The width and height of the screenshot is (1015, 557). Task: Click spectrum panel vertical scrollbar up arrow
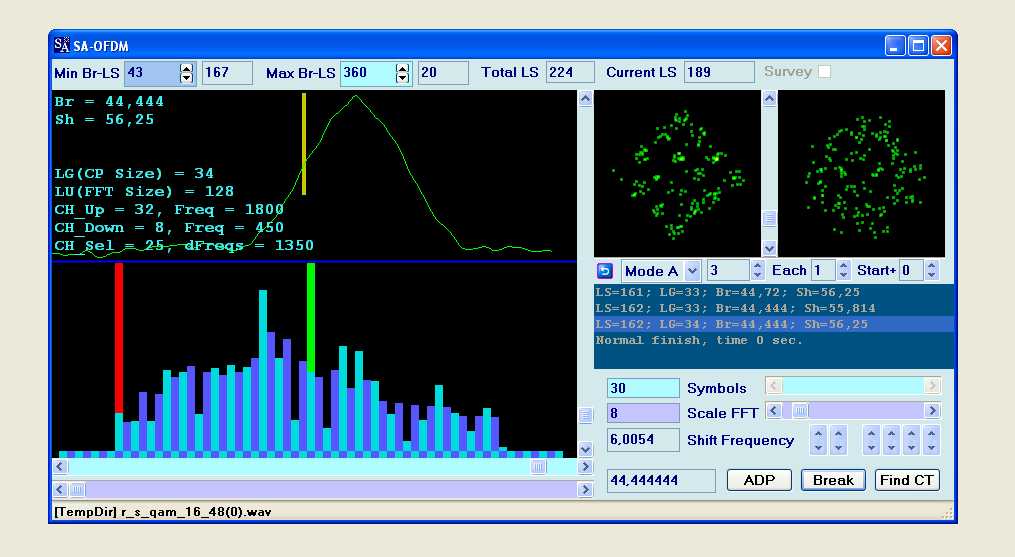[585, 98]
